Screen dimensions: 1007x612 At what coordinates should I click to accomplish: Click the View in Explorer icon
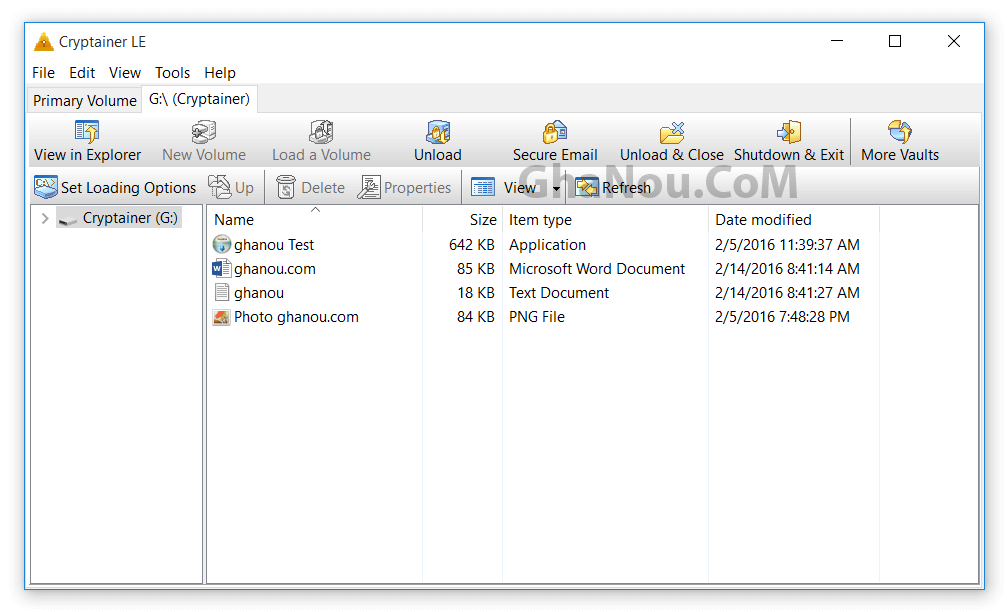pos(87,132)
